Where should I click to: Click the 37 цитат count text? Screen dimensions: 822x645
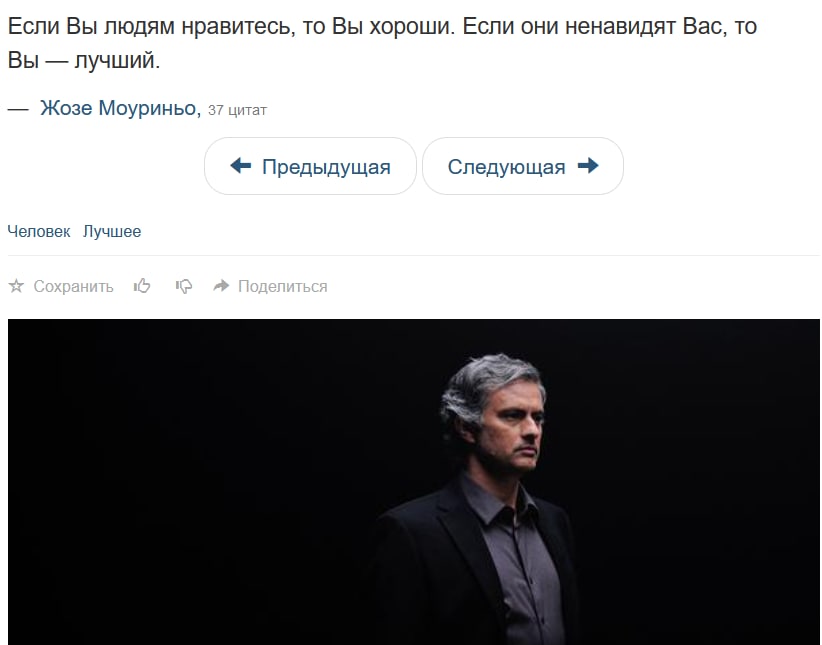point(237,110)
